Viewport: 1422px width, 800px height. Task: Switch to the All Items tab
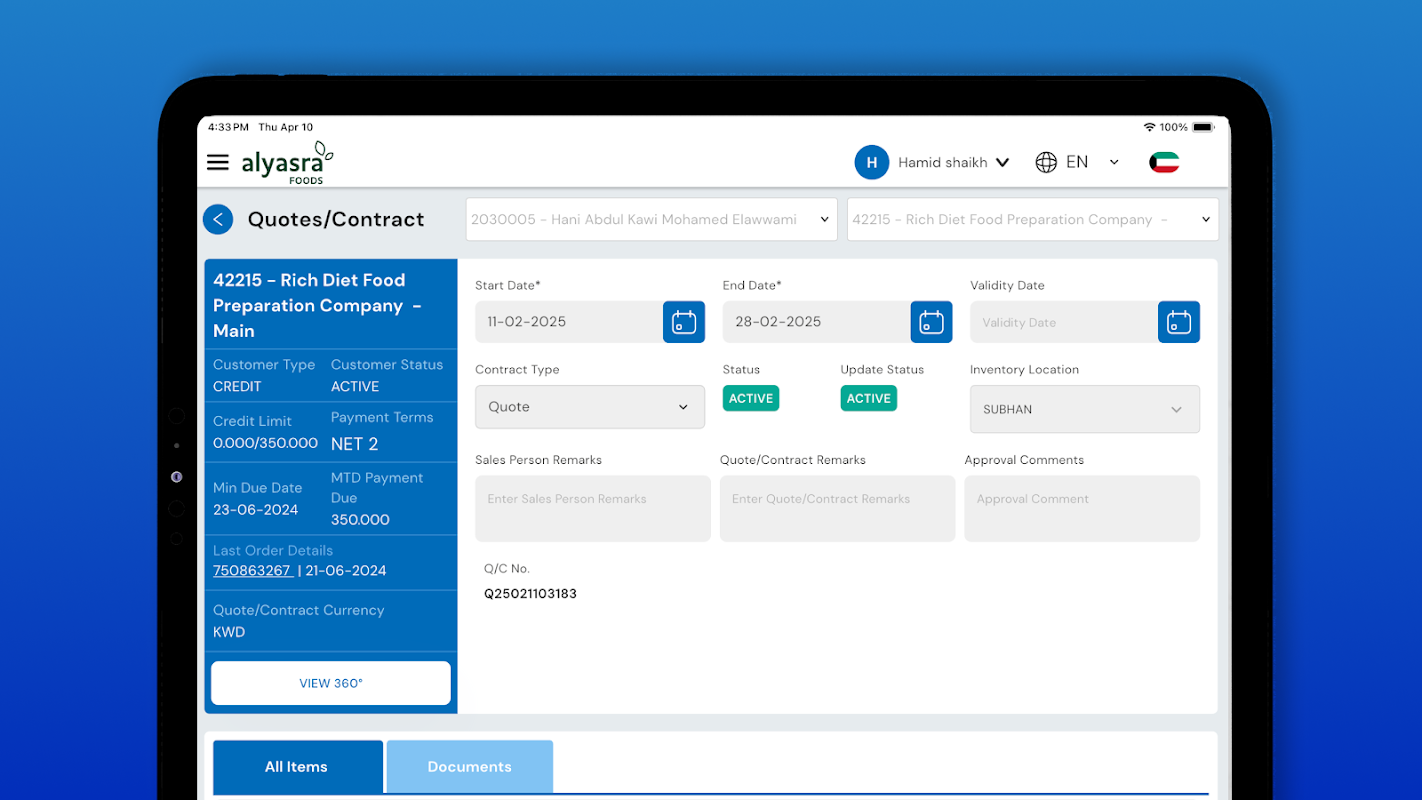[298, 767]
